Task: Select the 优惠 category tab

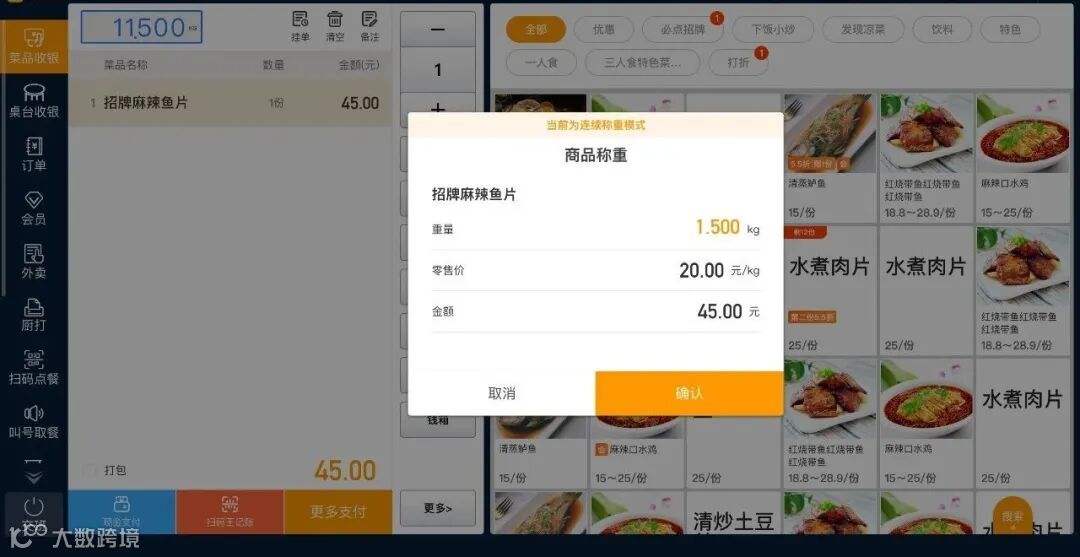Action: (603, 30)
